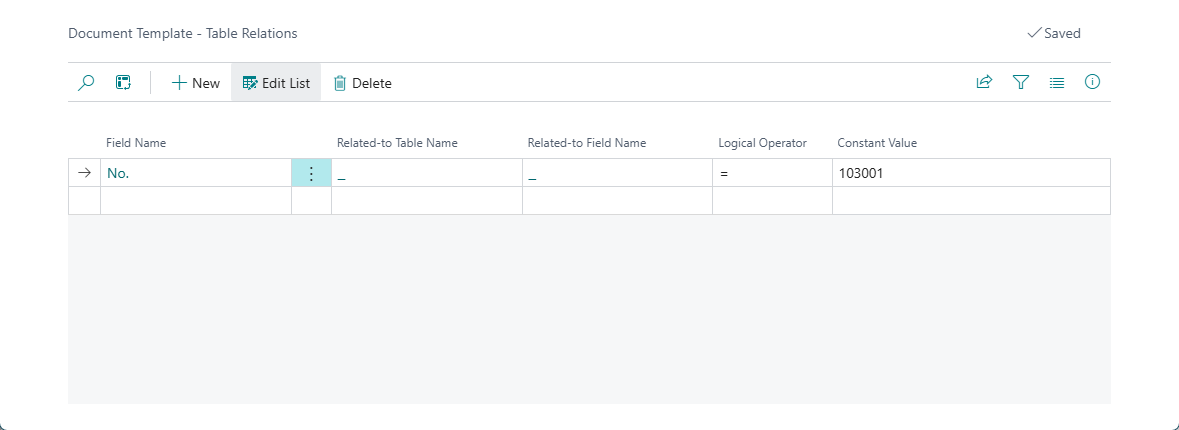Toggle the filter pane funnel icon
1179x430 pixels.
coord(1021,83)
